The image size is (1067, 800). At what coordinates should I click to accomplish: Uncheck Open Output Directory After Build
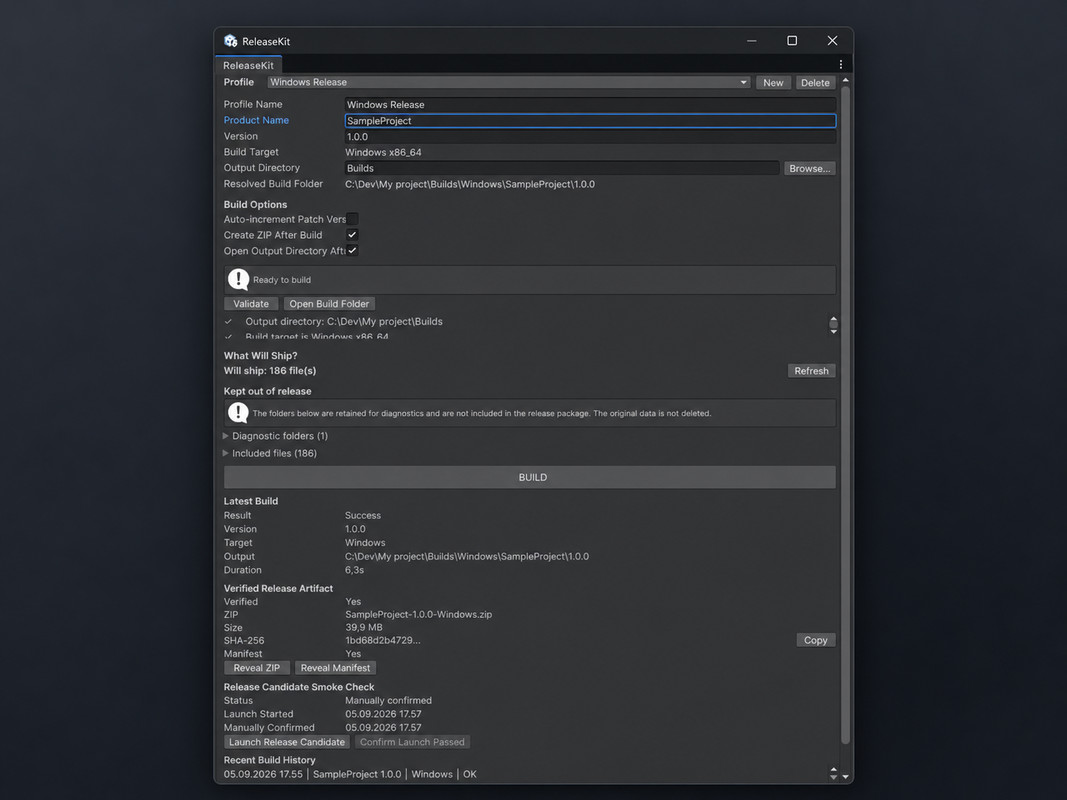coord(352,250)
